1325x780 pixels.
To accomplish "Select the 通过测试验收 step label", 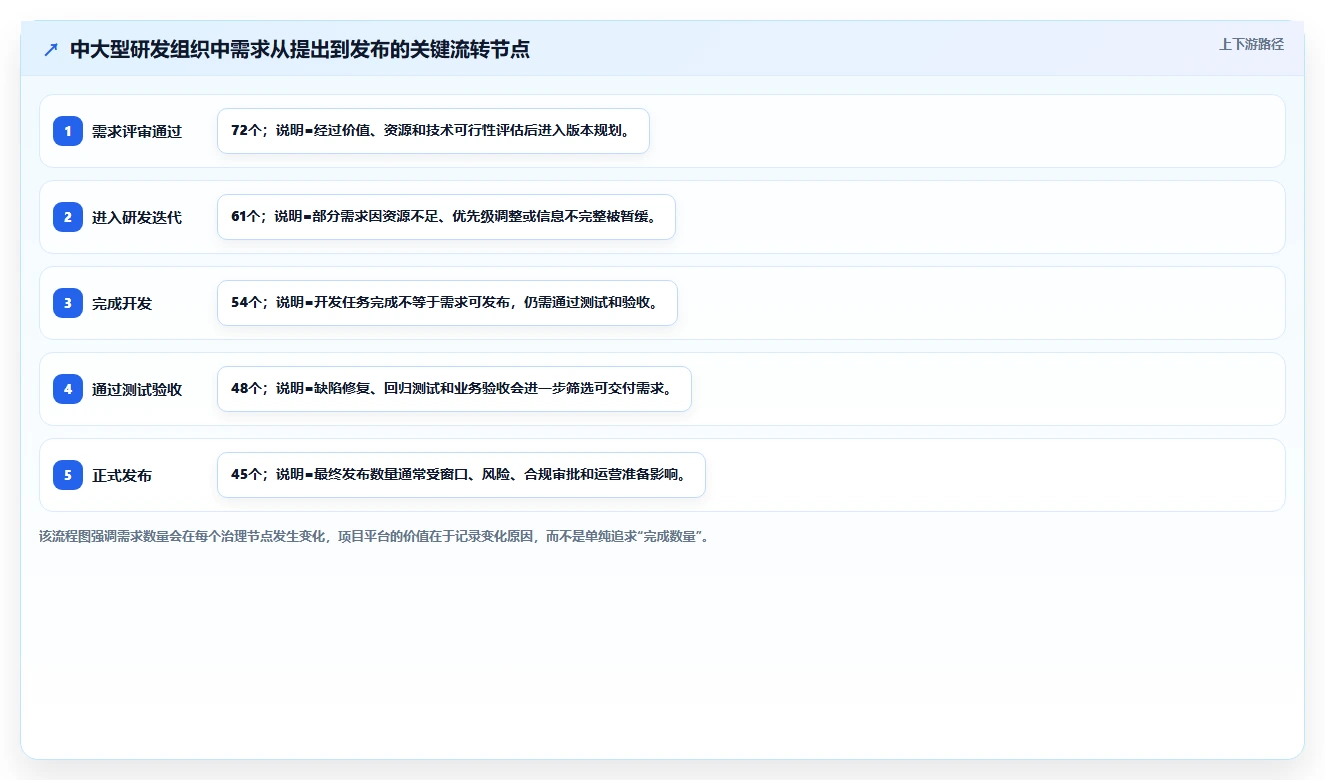I will [x=137, y=390].
